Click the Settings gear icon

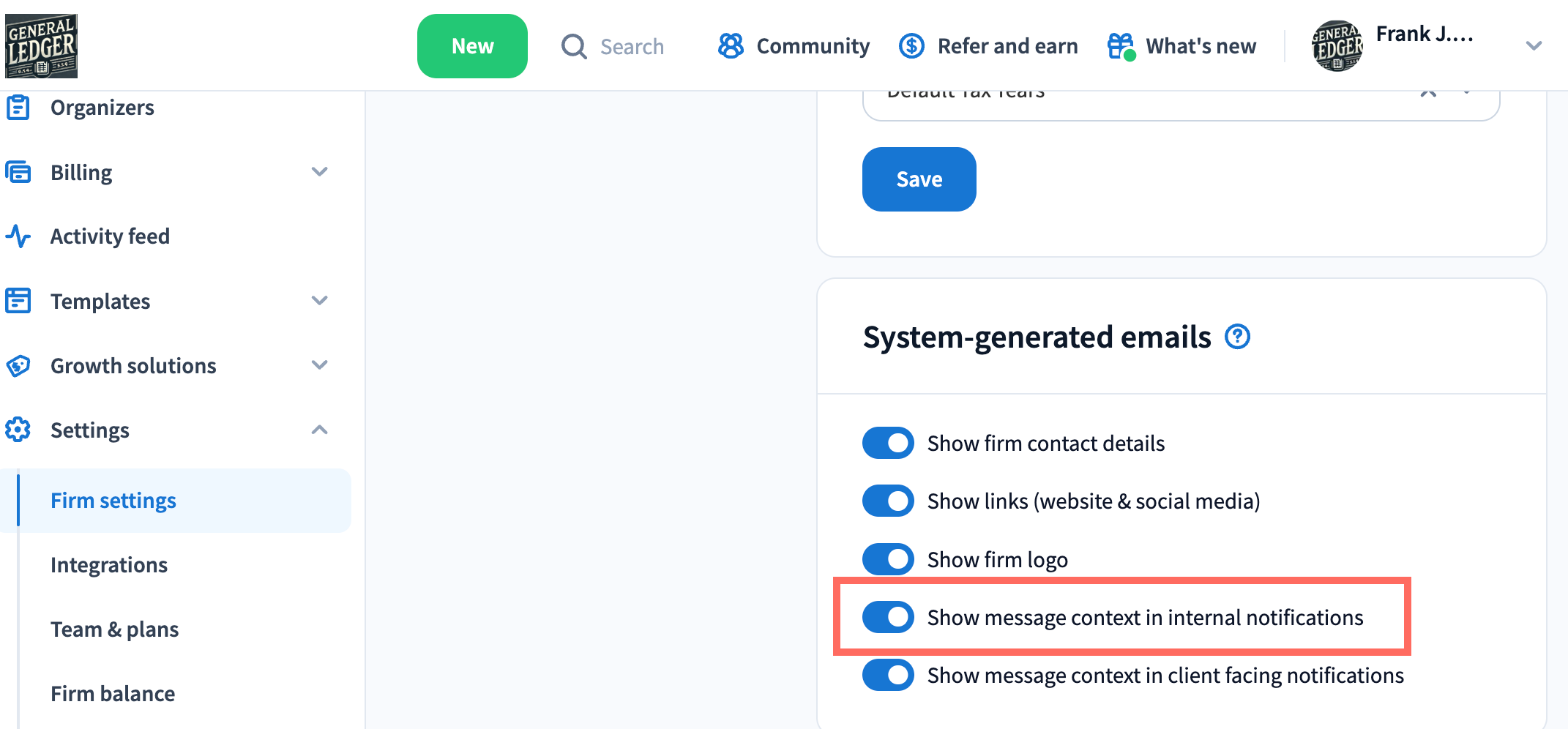(18, 430)
